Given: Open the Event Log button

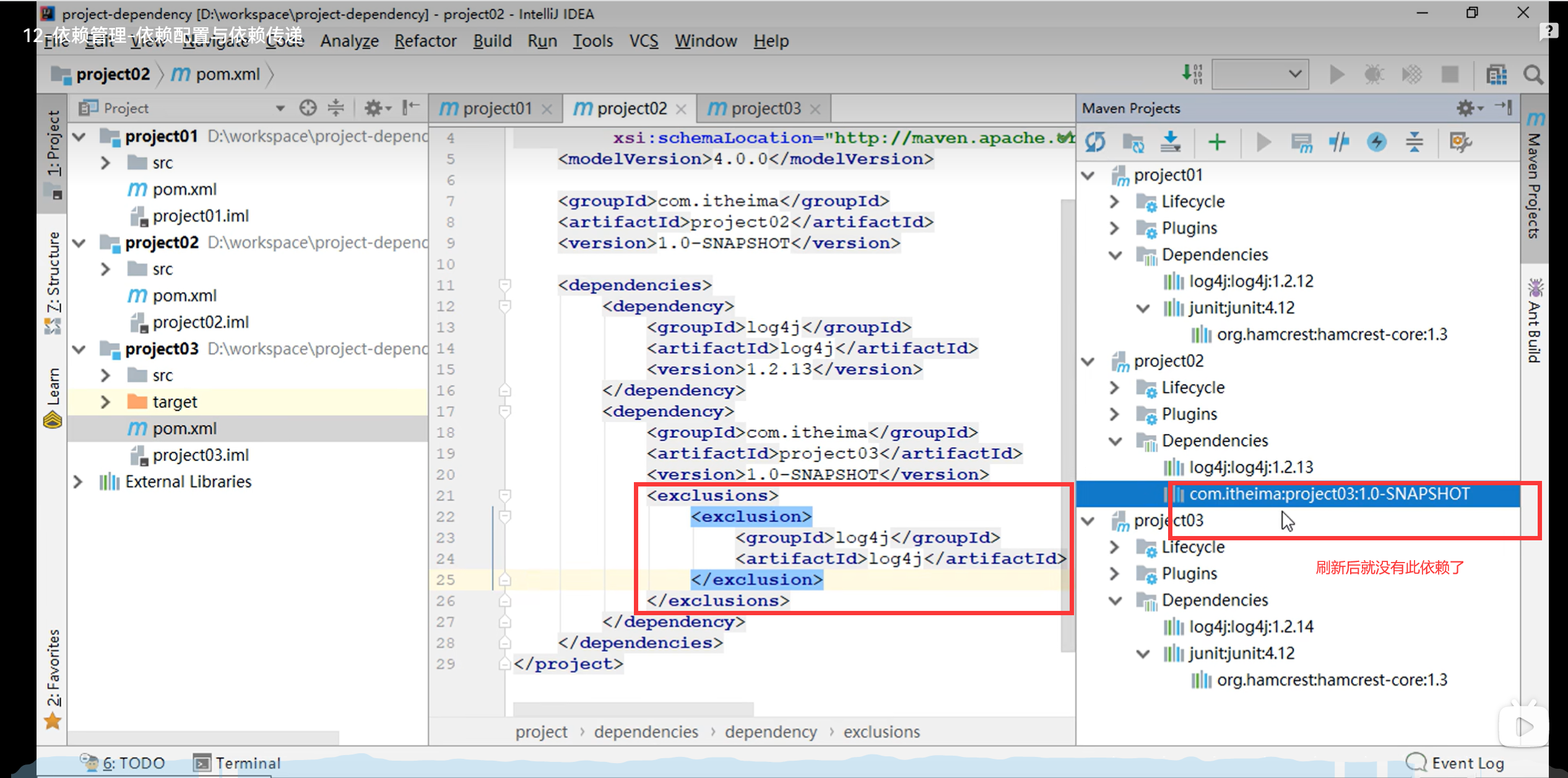Looking at the screenshot, I should (x=1456, y=763).
